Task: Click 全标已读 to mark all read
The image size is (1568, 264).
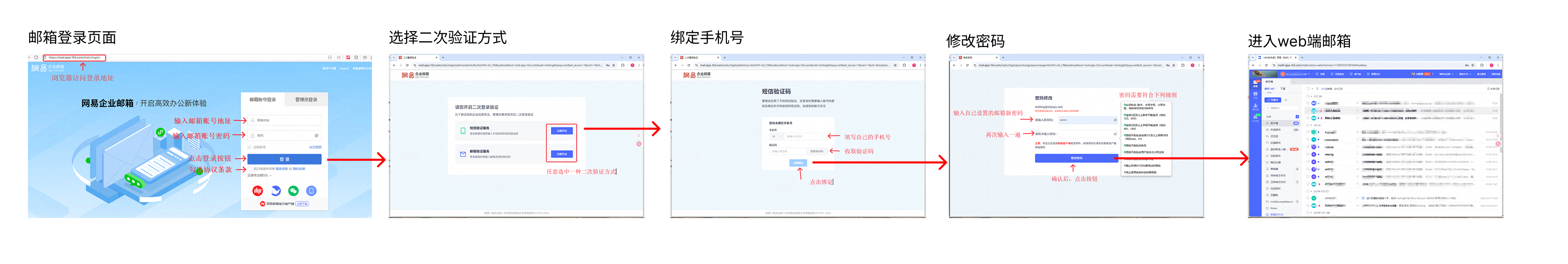Action: point(1339,88)
